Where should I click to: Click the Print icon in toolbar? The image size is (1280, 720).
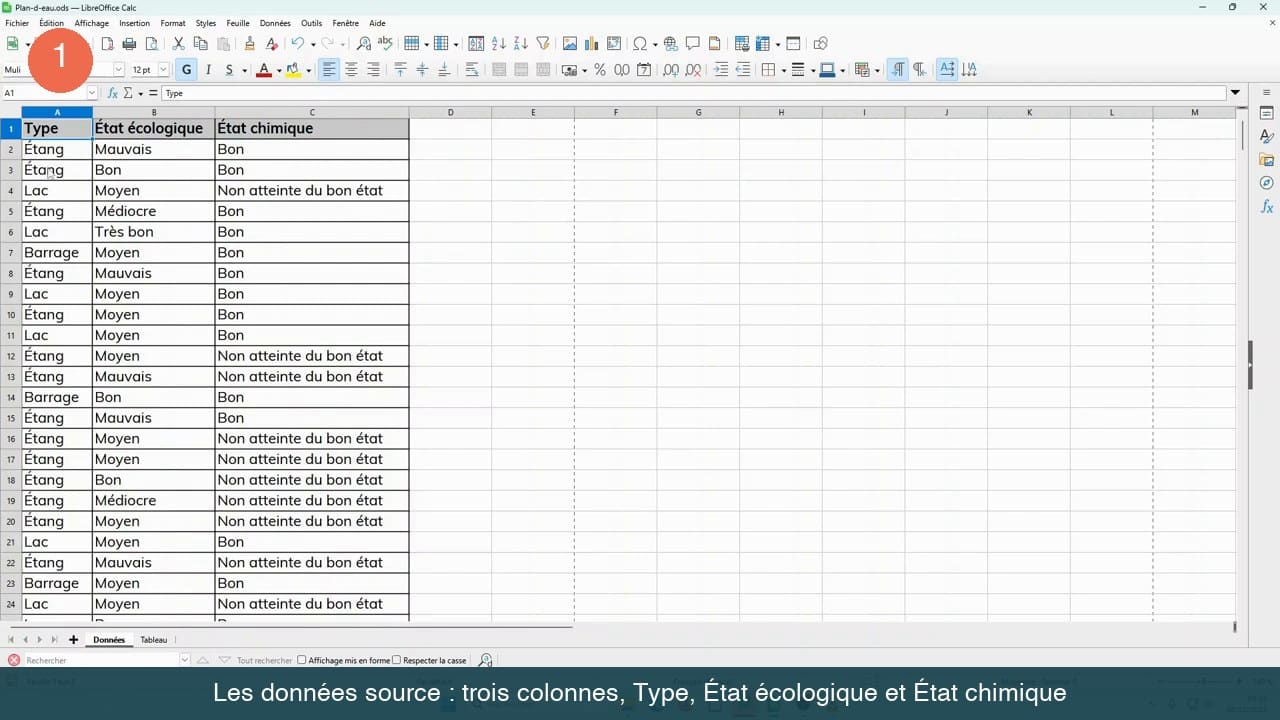(129, 44)
